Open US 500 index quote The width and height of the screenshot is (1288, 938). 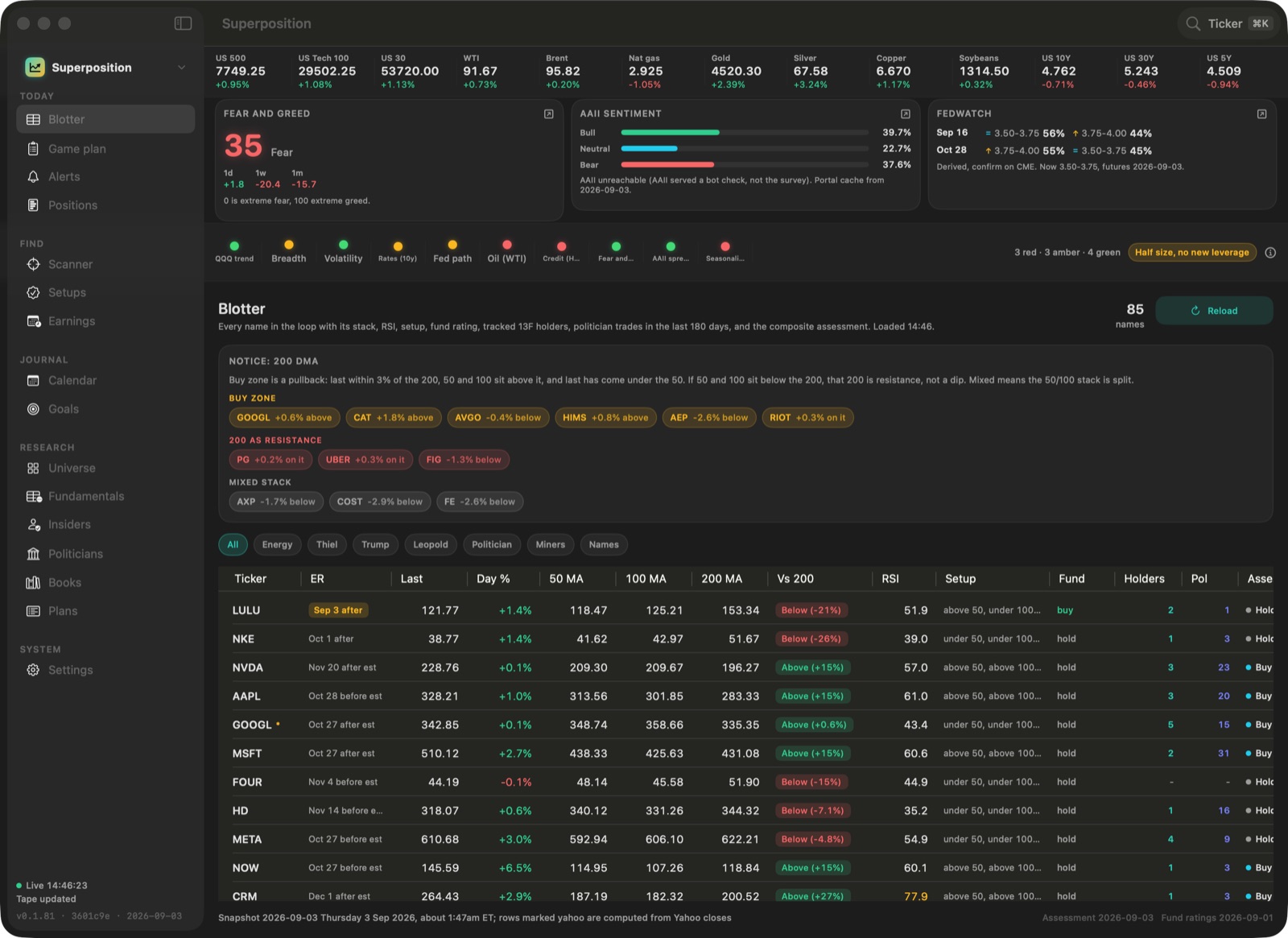[241, 71]
